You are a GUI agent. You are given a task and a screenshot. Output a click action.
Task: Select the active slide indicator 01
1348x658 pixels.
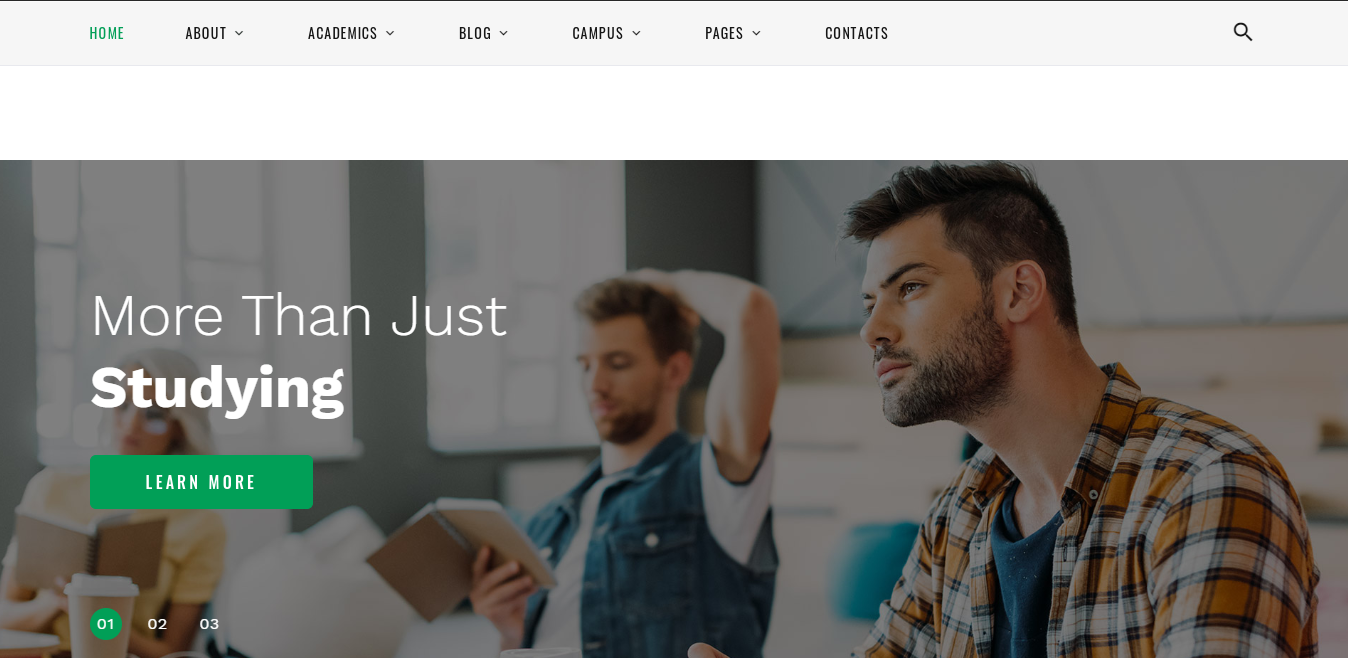pyautogui.click(x=106, y=624)
